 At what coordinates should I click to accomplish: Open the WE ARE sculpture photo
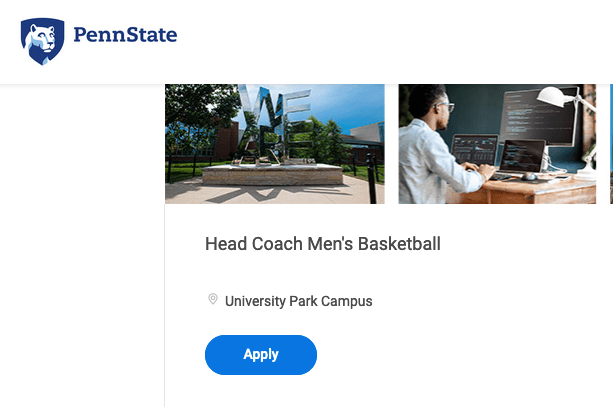coord(274,144)
